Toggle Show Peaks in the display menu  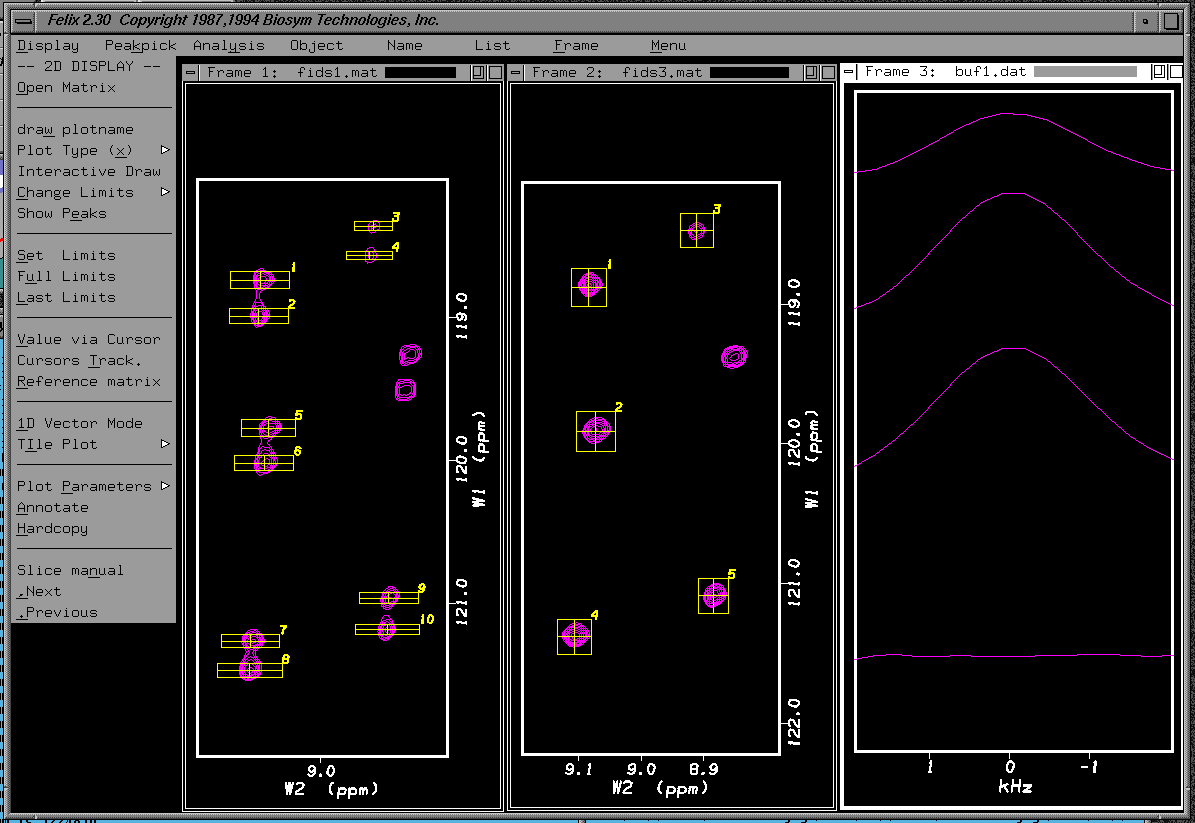(61, 214)
